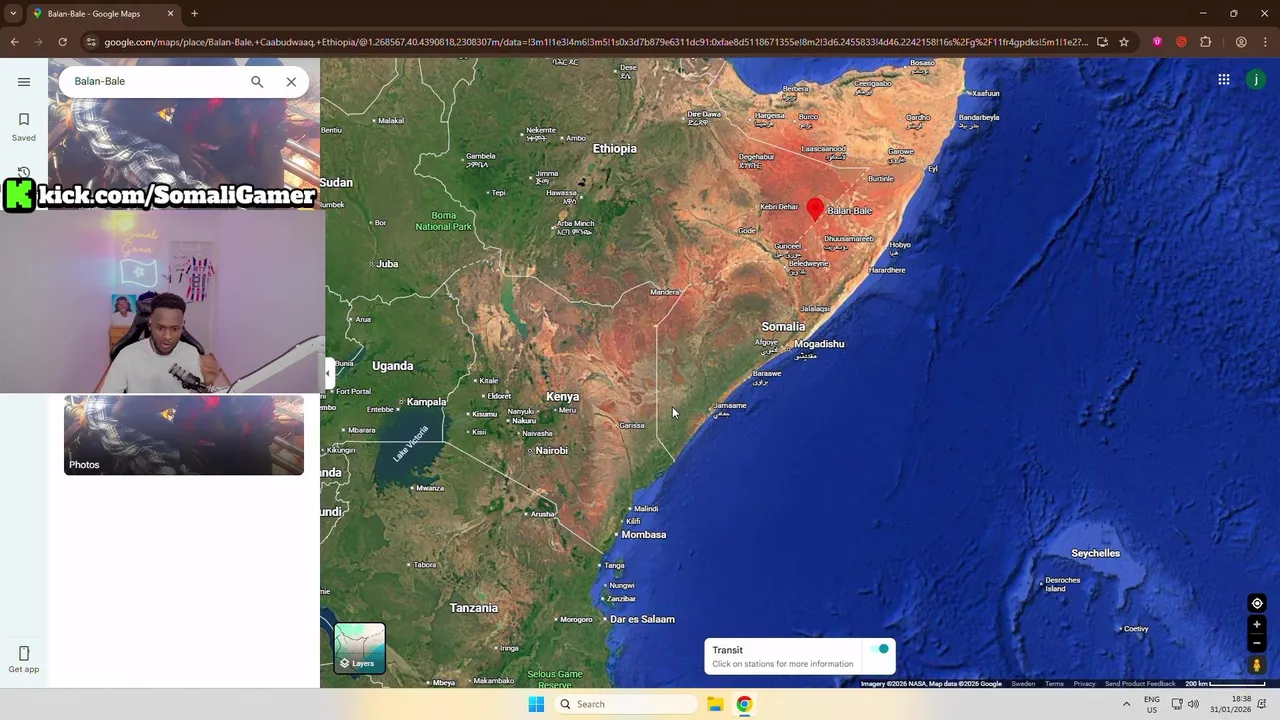The width and height of the screenshot is (1280, 720).
Task: Show hidden system tray icons
Action: (1126, 704)
